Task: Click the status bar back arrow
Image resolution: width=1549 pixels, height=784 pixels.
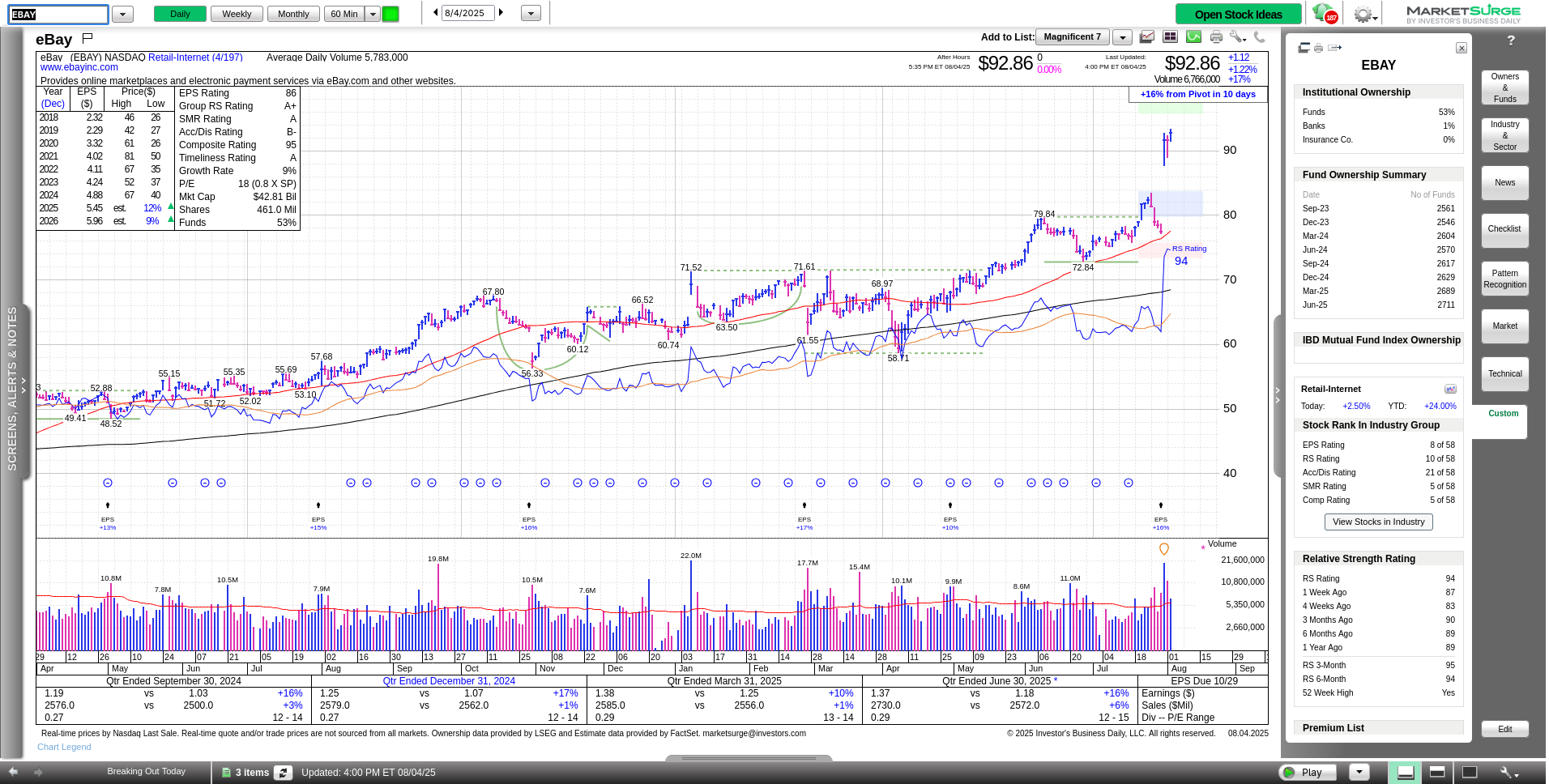Action: [x=13, y=772]
